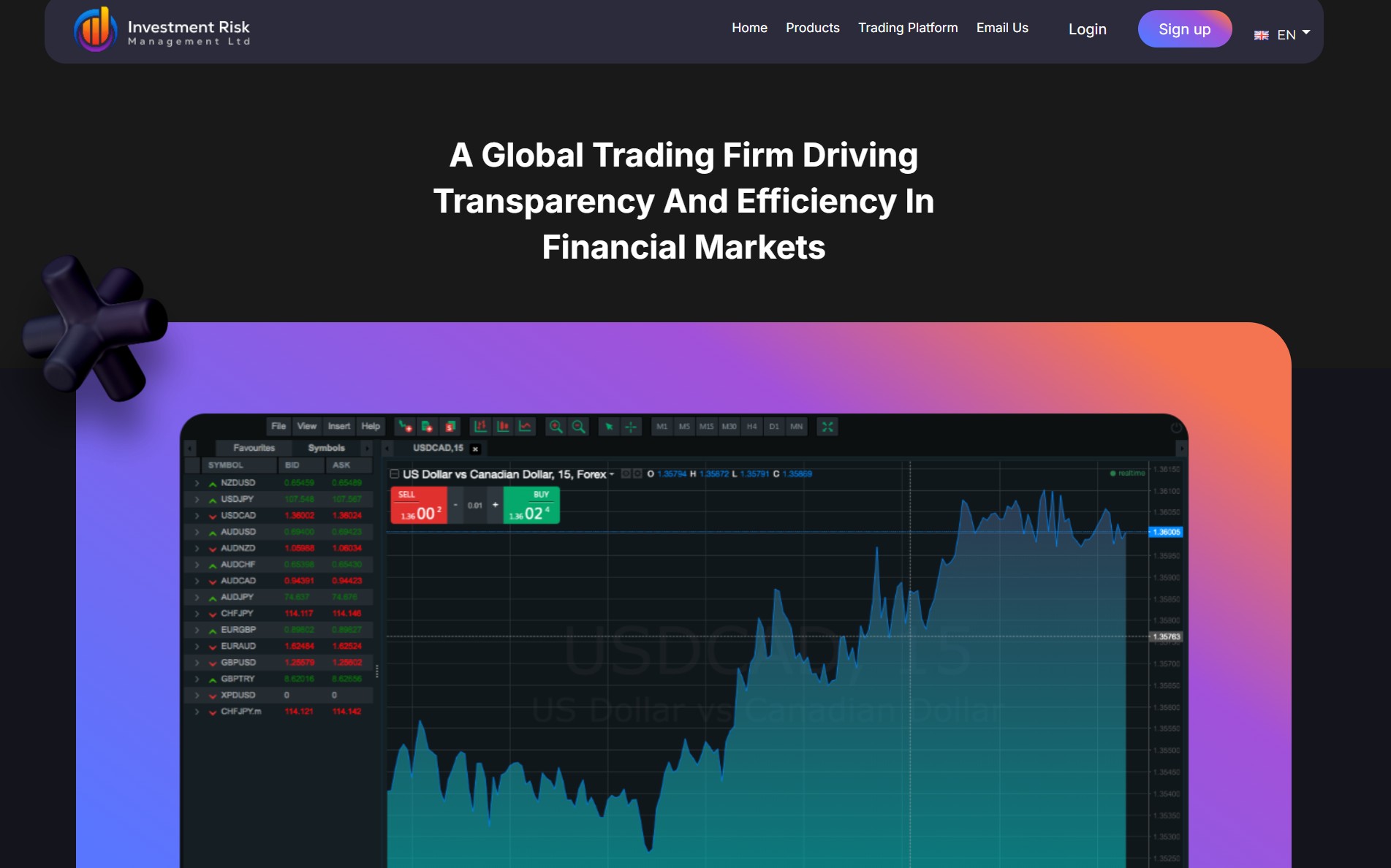Viewport: 1391px width, 868px height.
Task: Click the fullscreen expand chart icon
Action: click(x=827, y=427)
